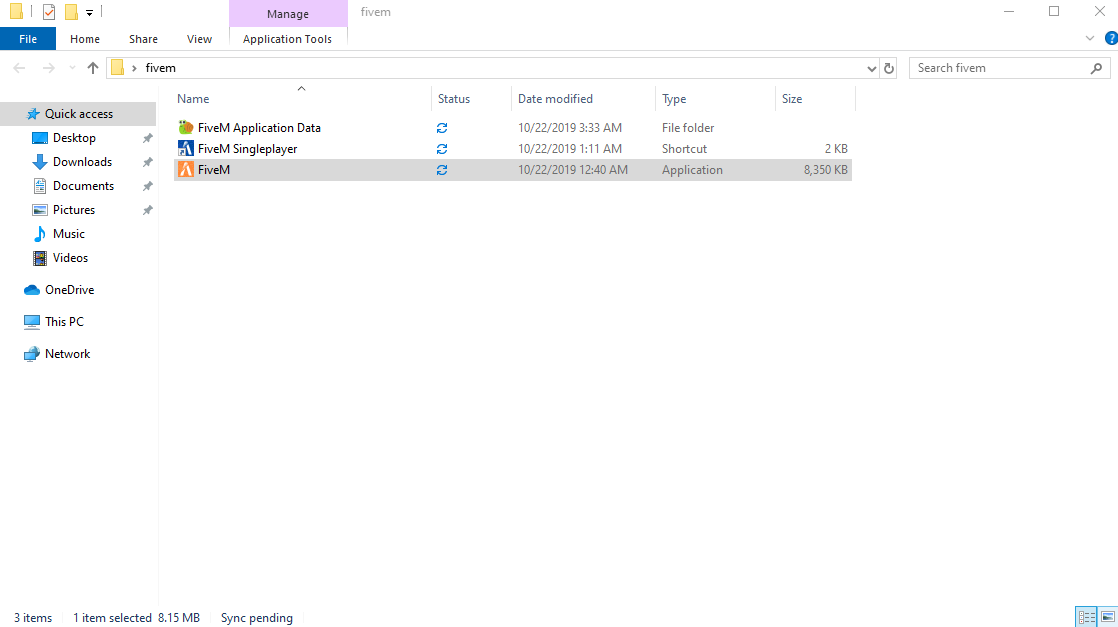Click the pin icon next to Documents
1118x627 pixels.
(148, 185)
